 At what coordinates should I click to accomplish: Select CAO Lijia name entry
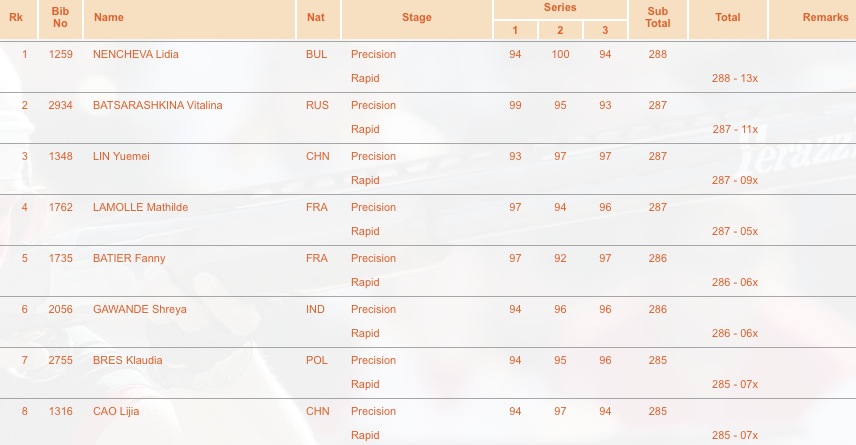(116, 411)
